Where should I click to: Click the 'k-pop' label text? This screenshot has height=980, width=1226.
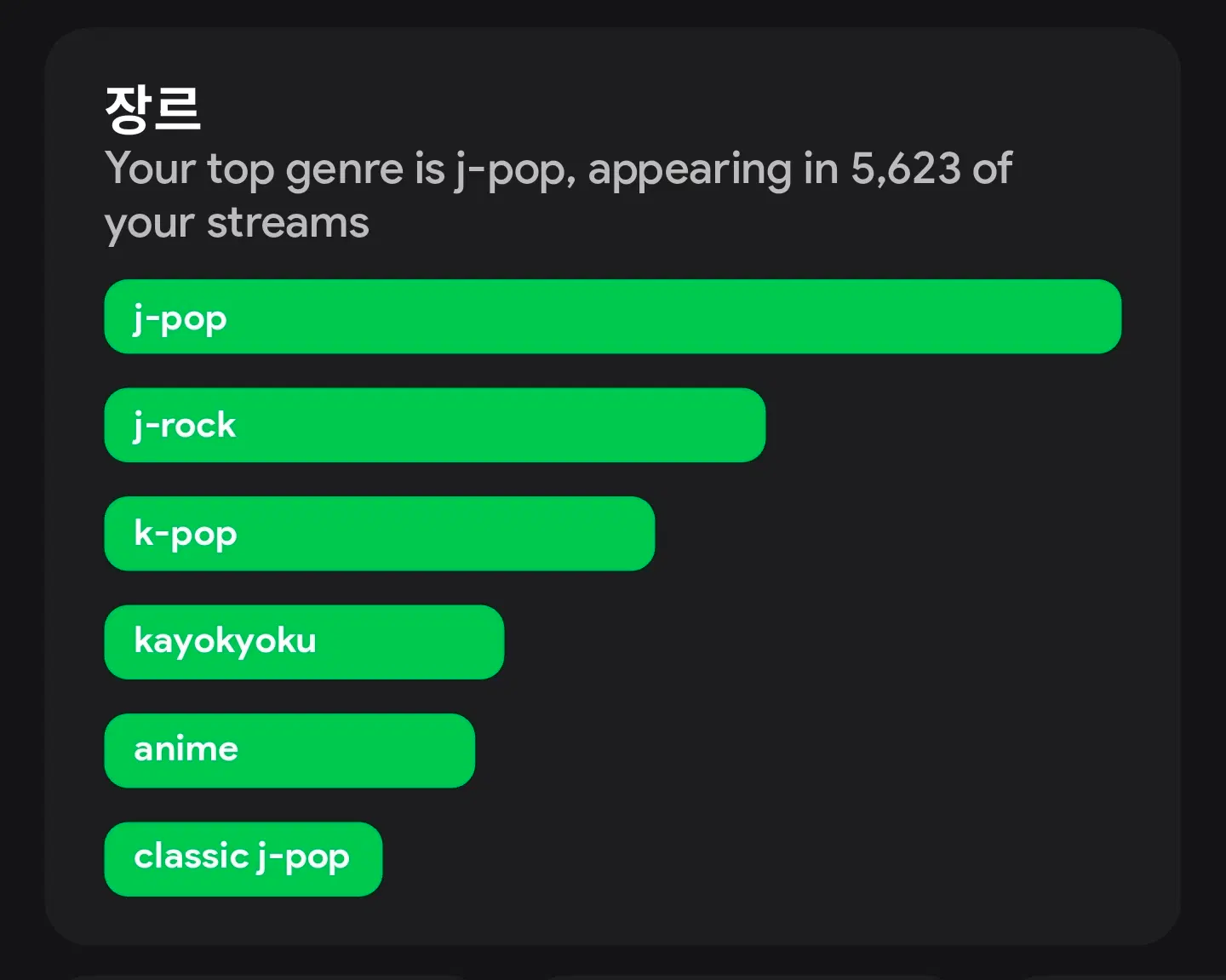click(186, 534)
